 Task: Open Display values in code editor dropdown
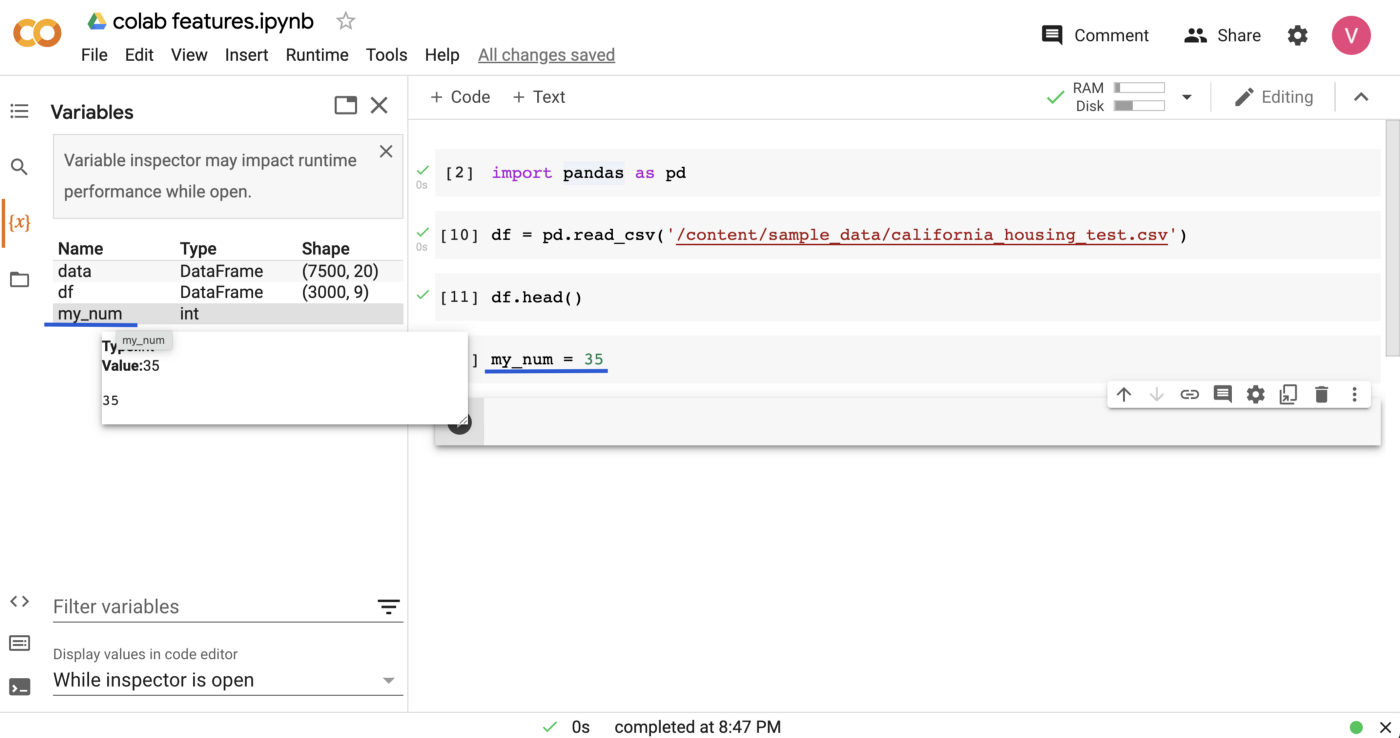tap(227, 680)
